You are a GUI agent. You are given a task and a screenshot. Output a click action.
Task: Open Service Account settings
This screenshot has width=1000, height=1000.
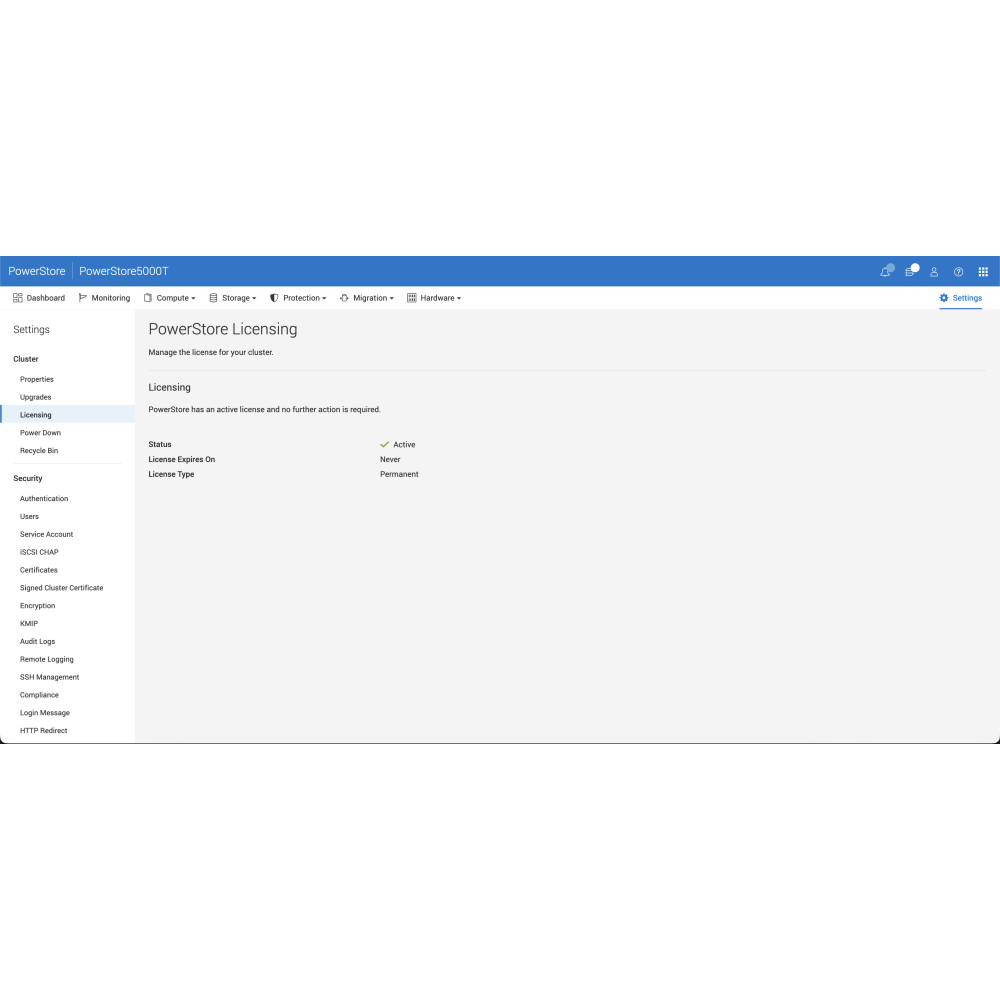[47, 534]
